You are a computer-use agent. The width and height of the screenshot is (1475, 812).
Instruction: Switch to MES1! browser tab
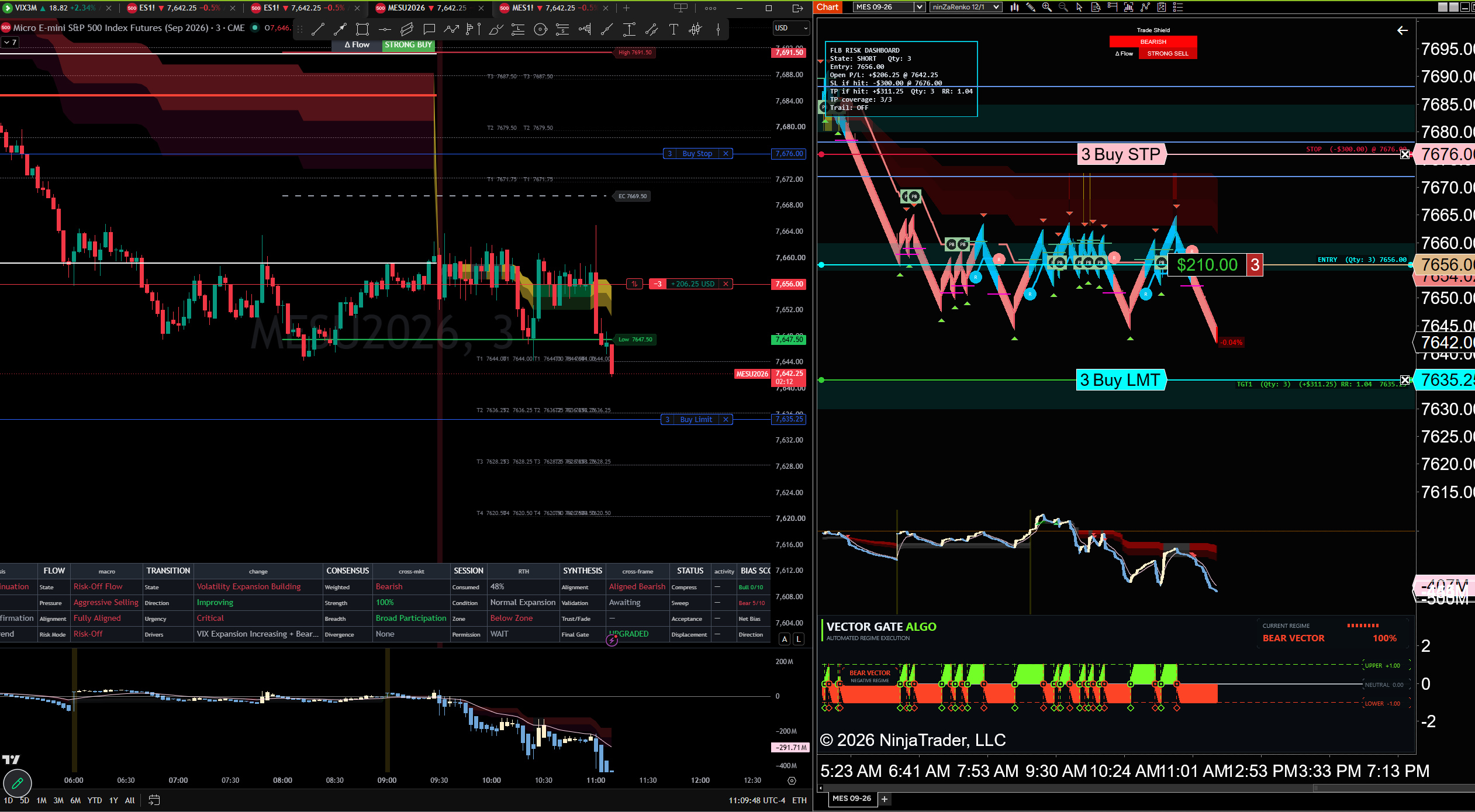[554, 8]
